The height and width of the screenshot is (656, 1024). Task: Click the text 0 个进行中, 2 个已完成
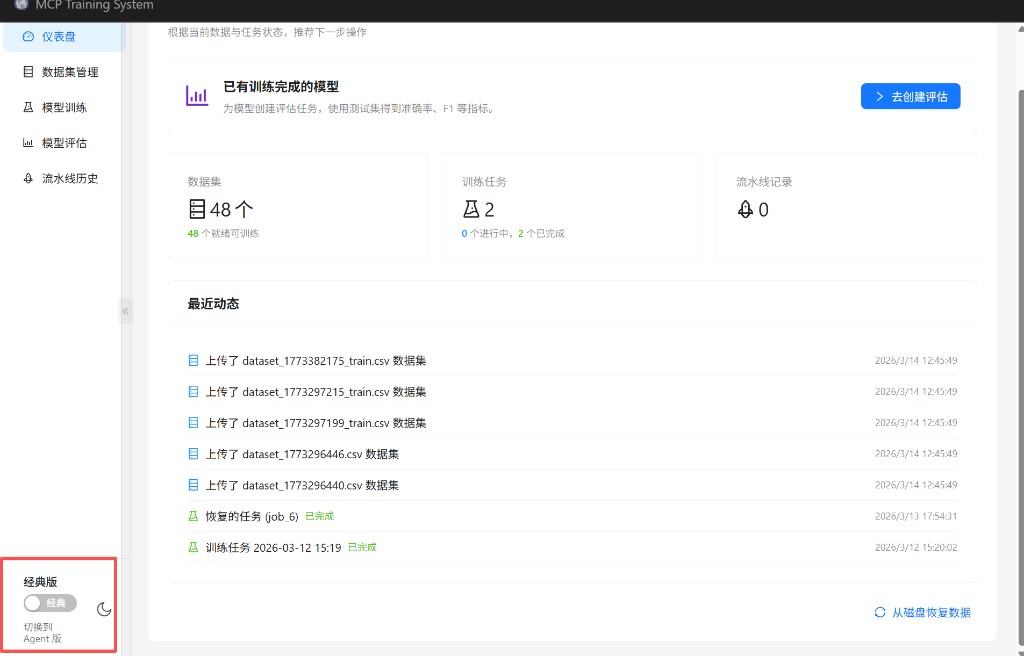pyautogui.click(x=513, y=233)
